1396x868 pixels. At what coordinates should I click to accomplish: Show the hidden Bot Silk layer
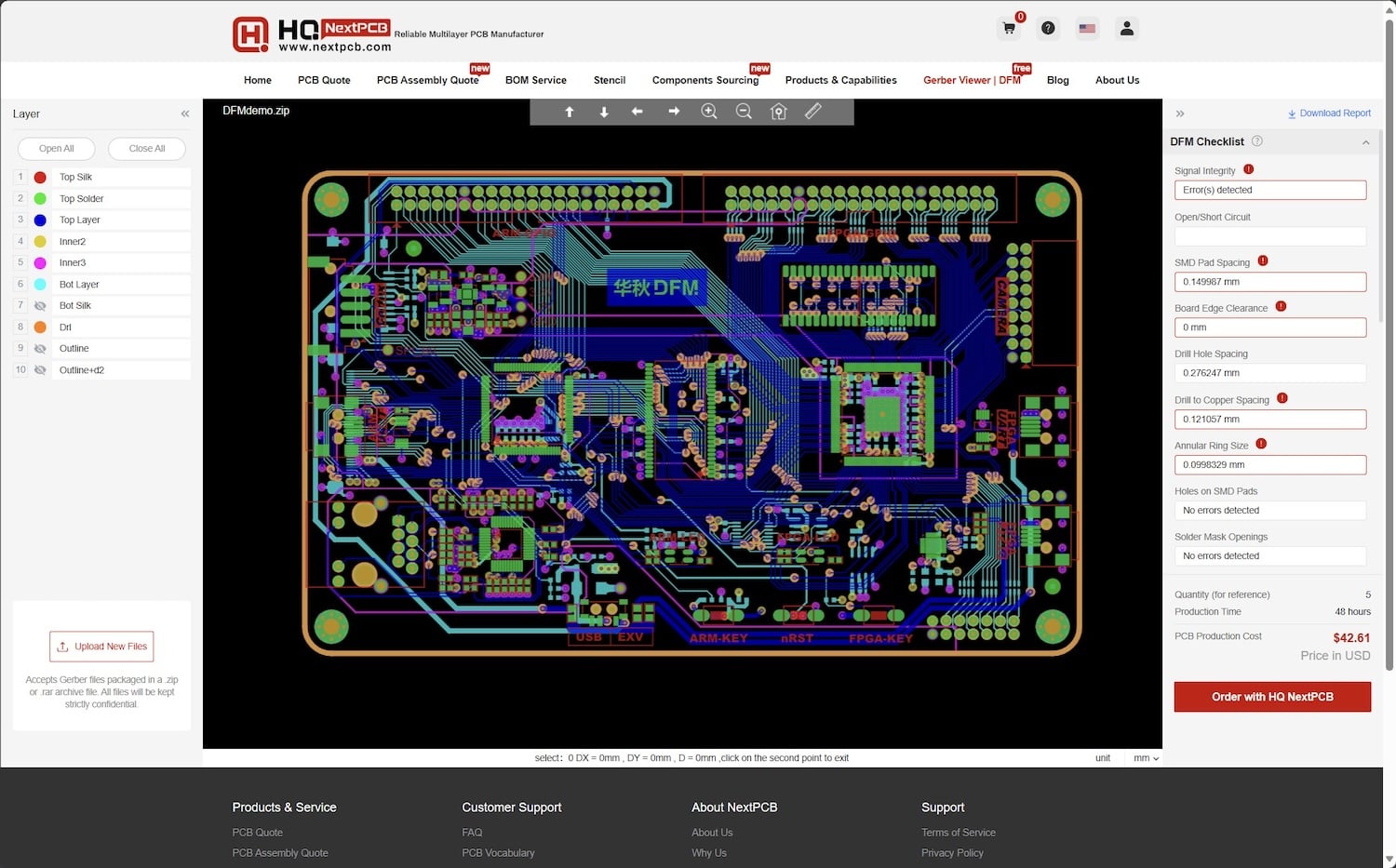coord(40,305)
